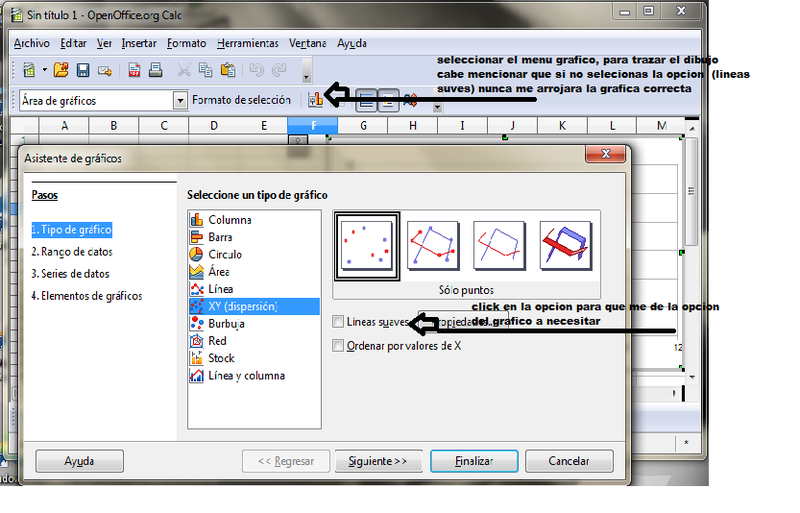The image size is (800, 513).
Task: Expand the New document dropdown arrow
Action: (44, 70)
